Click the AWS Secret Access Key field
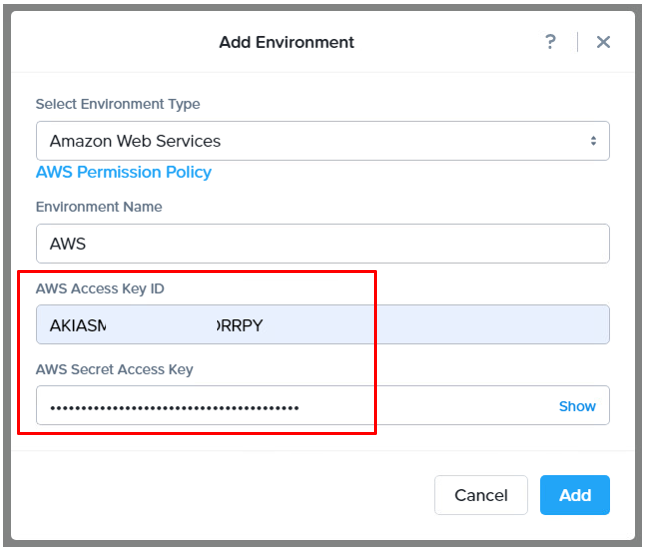Image resolution: width=645 pixels, height=552 pixels. click(x=323, y=405)
